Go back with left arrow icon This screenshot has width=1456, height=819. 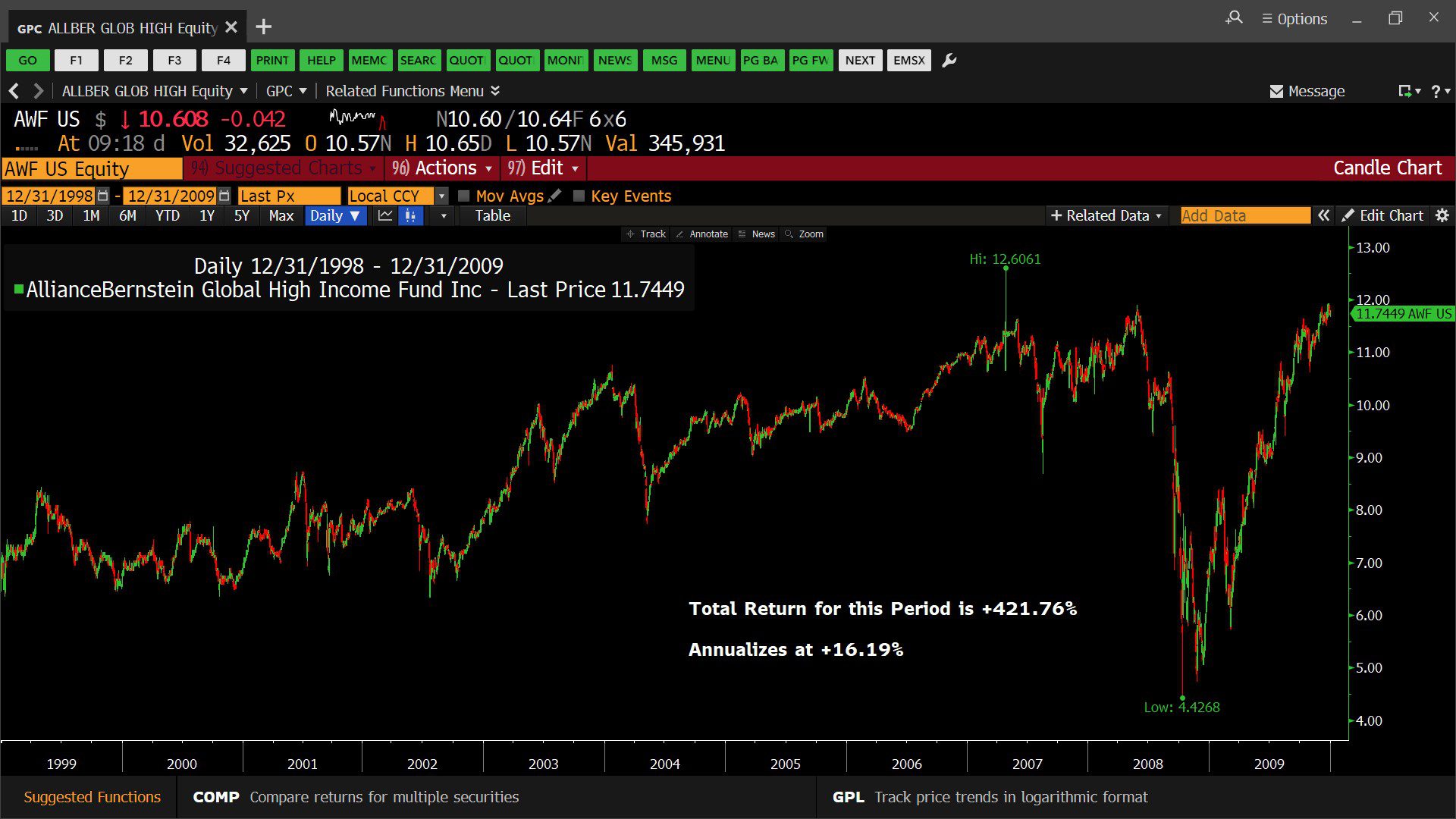[14, 91]
